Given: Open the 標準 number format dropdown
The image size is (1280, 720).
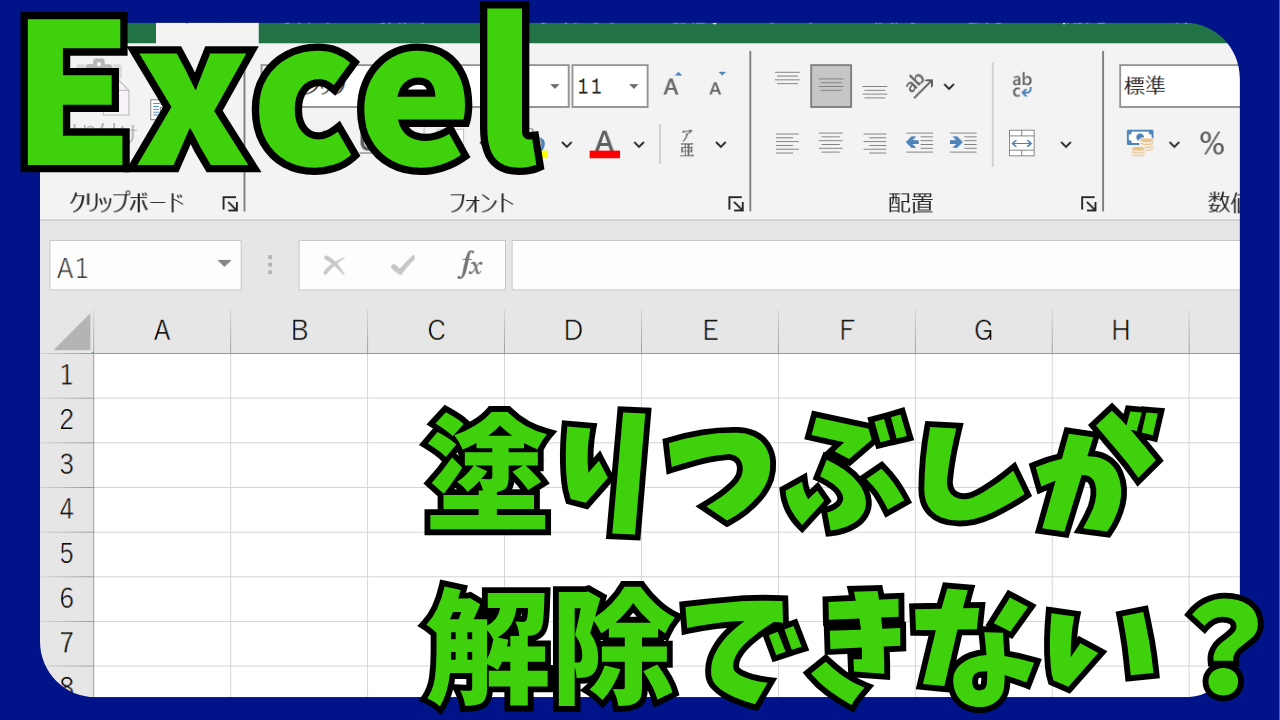Looking at the screenshot, I should [1180, 86].
